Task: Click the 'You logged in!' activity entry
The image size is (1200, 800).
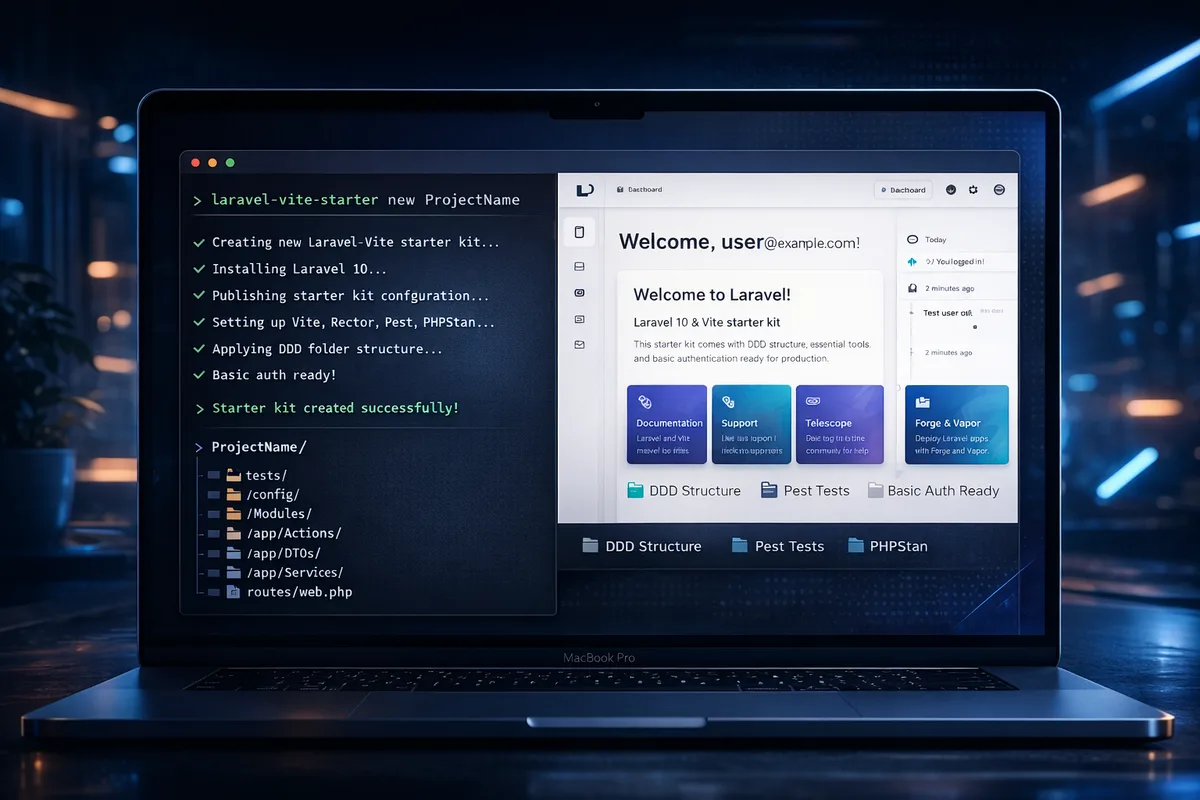Action: [x=955, y=261]
